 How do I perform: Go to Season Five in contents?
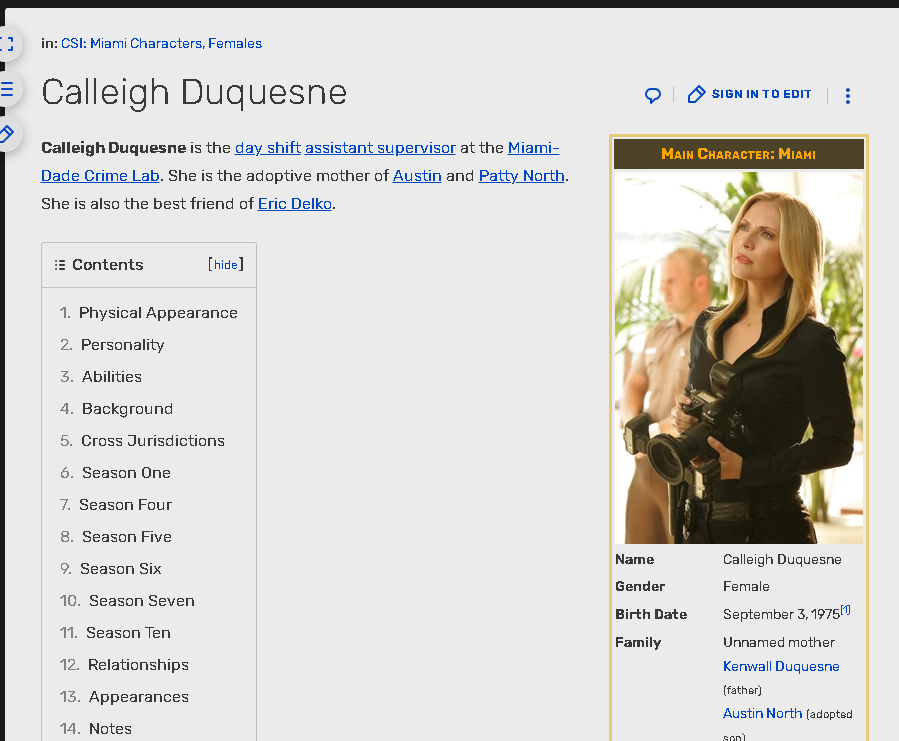point(127,537)
